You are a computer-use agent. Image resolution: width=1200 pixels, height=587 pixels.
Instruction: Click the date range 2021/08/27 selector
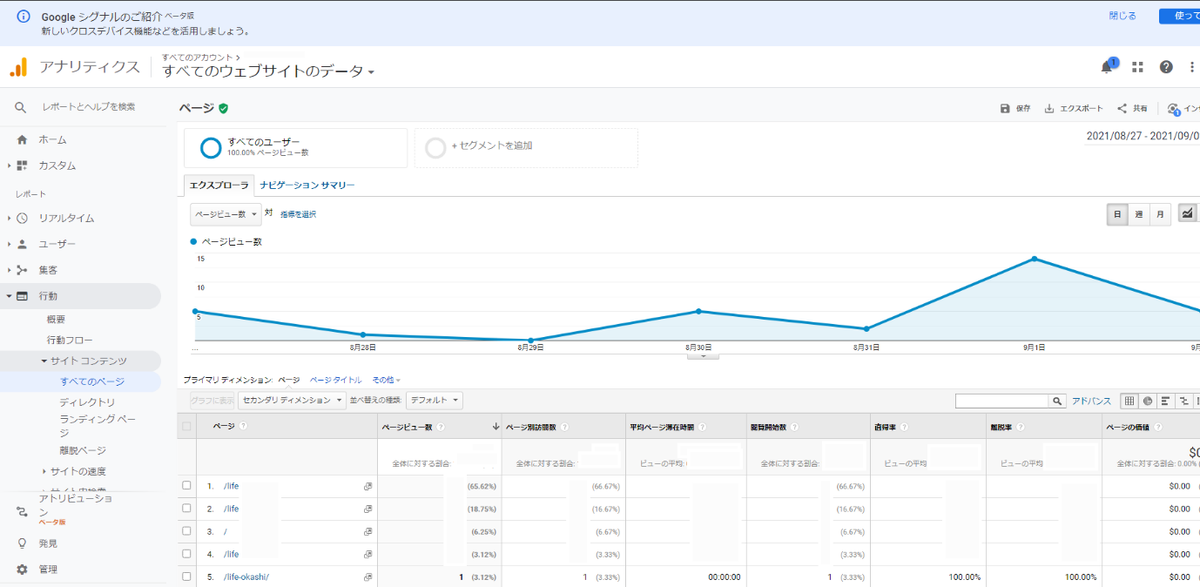(x=1142, y=136)
